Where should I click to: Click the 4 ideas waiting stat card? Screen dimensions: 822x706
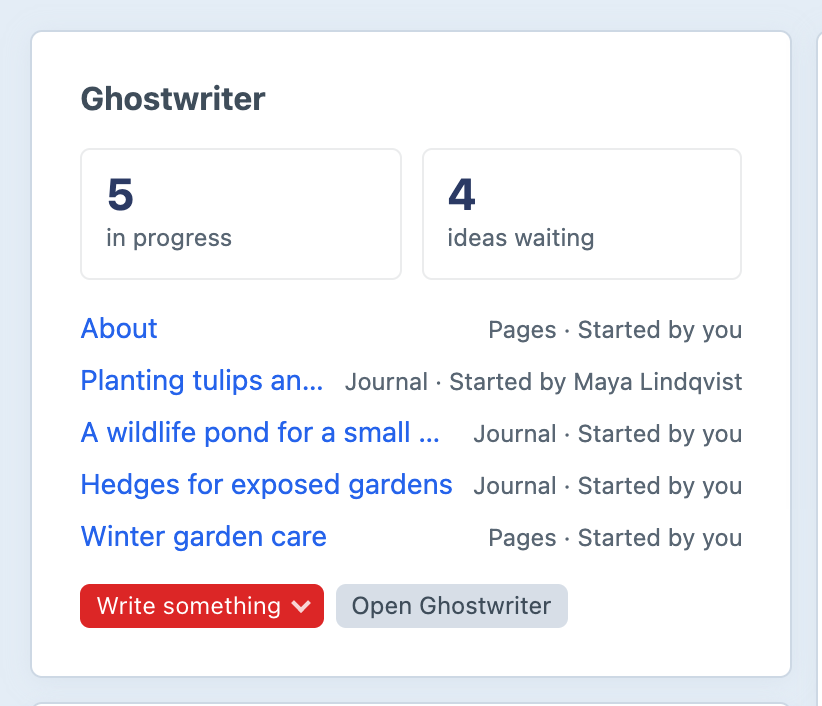pos(582,214)
